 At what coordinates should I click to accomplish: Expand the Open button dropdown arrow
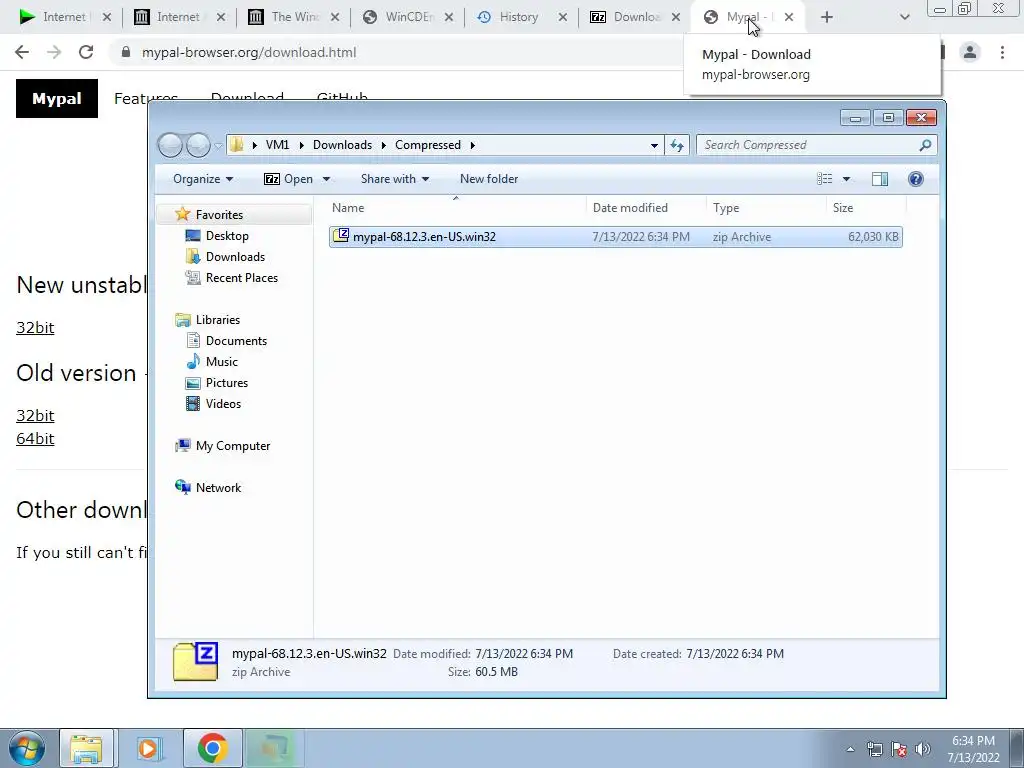coord(326,179)
